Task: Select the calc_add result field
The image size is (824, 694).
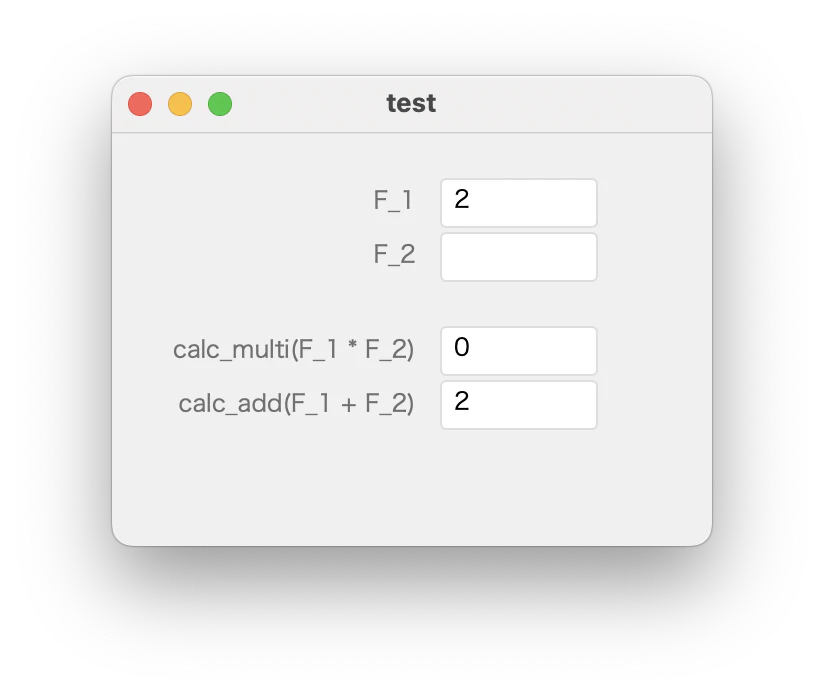Action: (519, 405)
